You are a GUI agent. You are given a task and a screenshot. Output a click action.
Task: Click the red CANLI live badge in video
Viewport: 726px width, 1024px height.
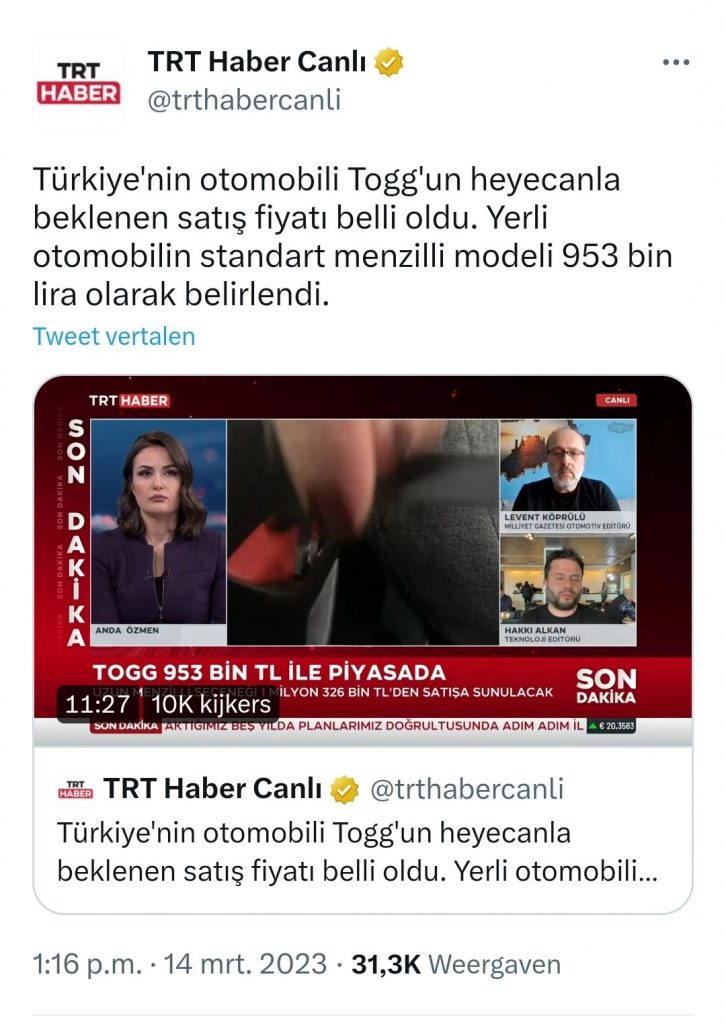tap(616, 400)
